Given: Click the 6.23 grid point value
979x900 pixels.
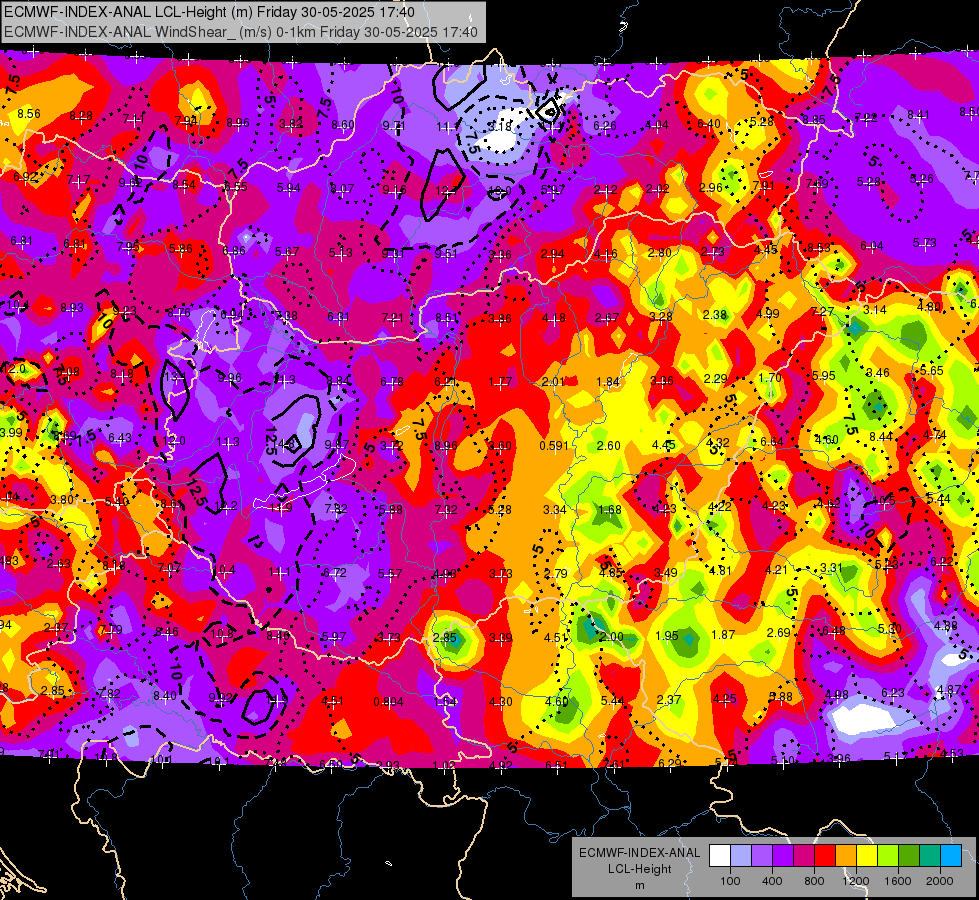Looking at the screenshot, I should pyautogui.click(x=893, y=692).
